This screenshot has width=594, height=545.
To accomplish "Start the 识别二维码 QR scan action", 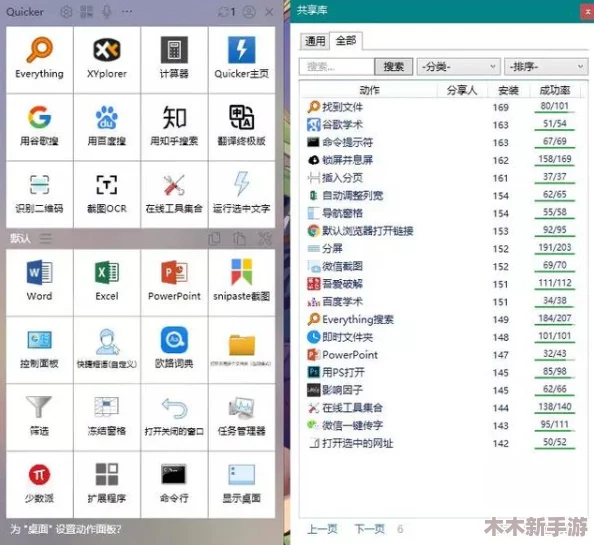I will [x=39, y=194].
